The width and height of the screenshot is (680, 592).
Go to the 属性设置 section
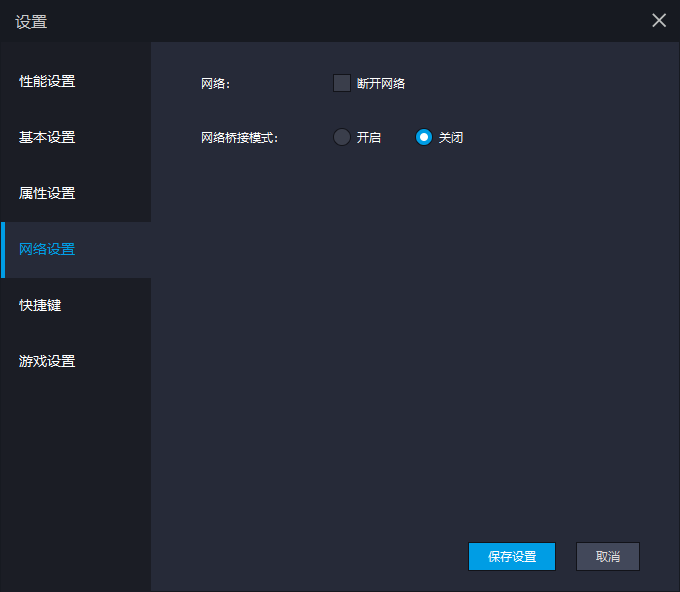[x=47, y=193]
